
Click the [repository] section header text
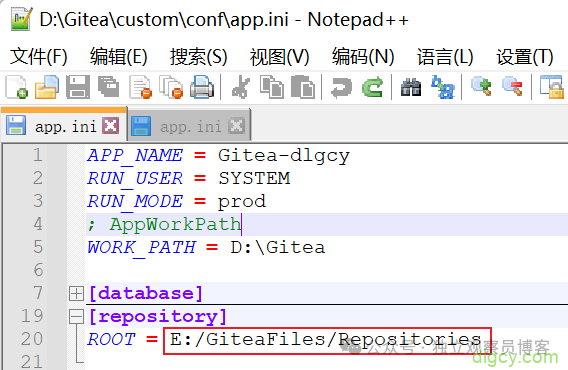coord(158,316)
